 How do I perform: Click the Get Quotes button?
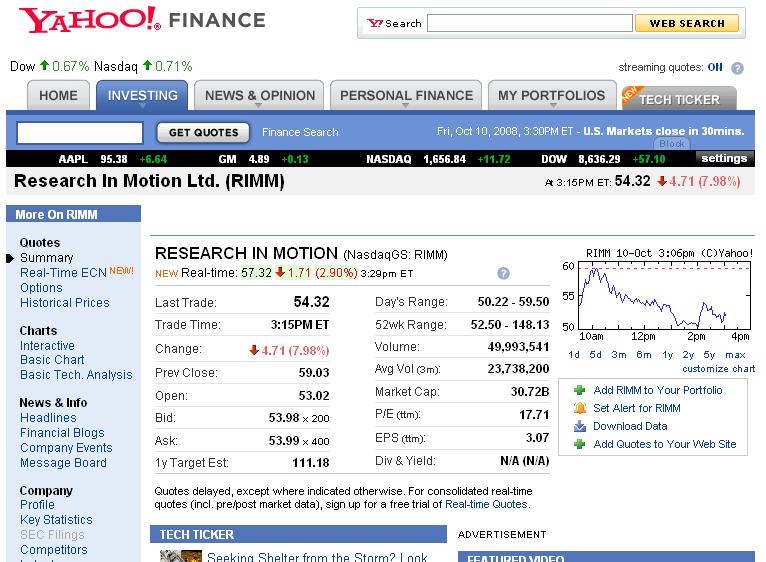click(203, 132)
